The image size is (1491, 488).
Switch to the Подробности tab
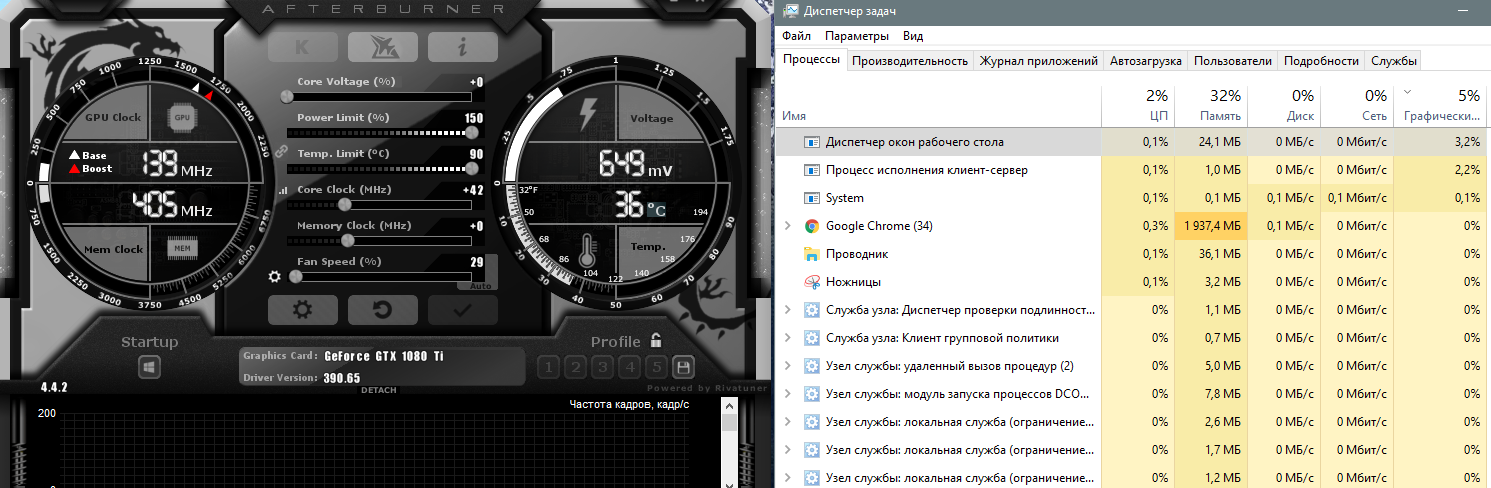[x=1321, y=61]
